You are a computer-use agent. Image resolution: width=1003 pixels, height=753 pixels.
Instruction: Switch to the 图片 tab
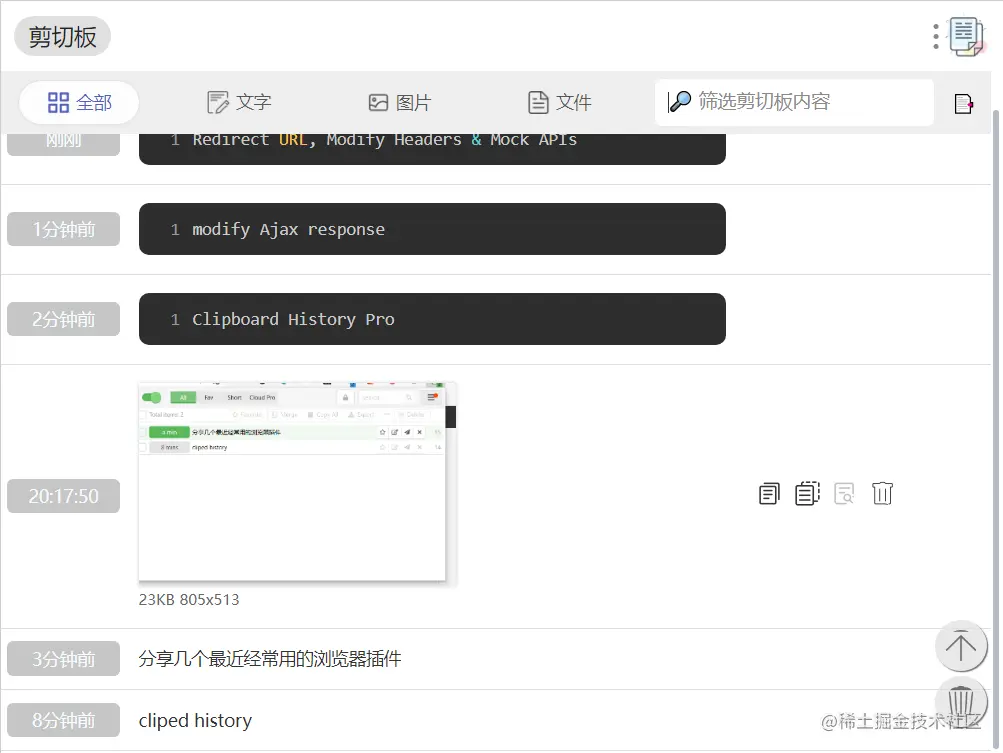point(400,102)
